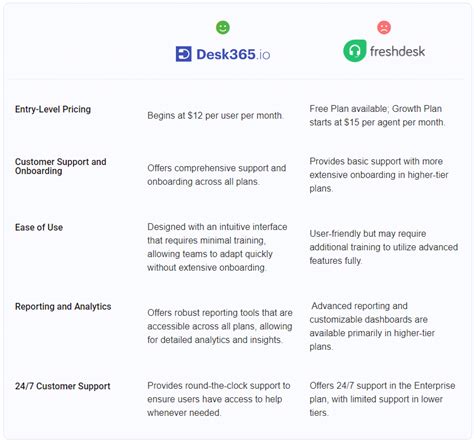Click "Provides basic support" Freshdesk cell
The width and height of the screenshot is (474, 443).
coord(379,175)
